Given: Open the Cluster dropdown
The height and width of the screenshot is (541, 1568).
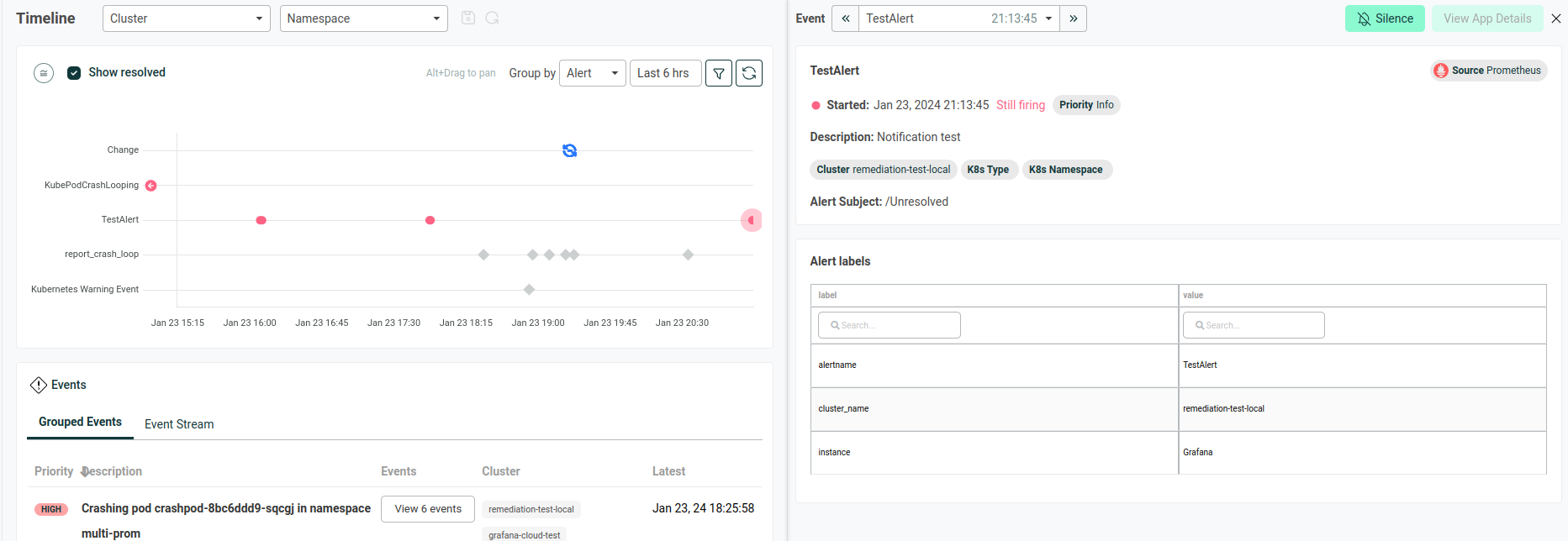Looking at the screenshot, I should click(x=186, y=18).
